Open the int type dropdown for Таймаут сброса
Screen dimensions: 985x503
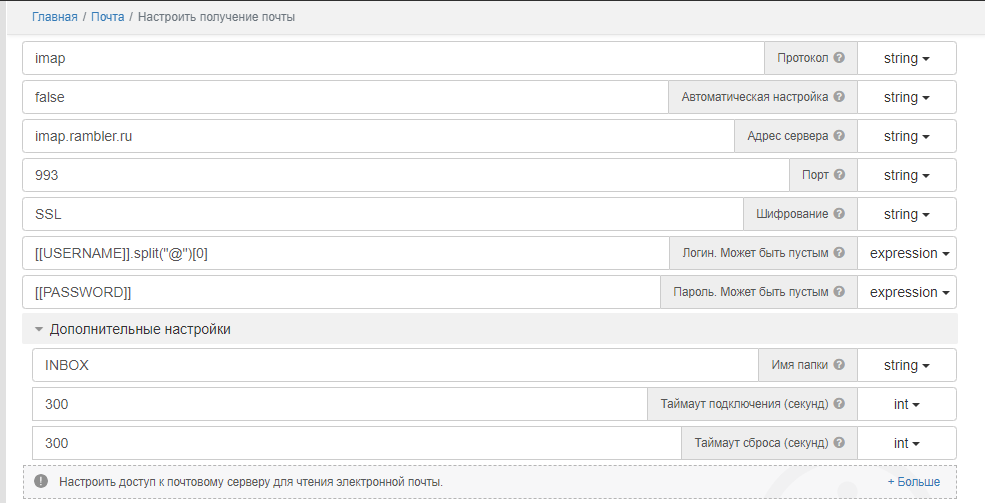click(906, 443)
